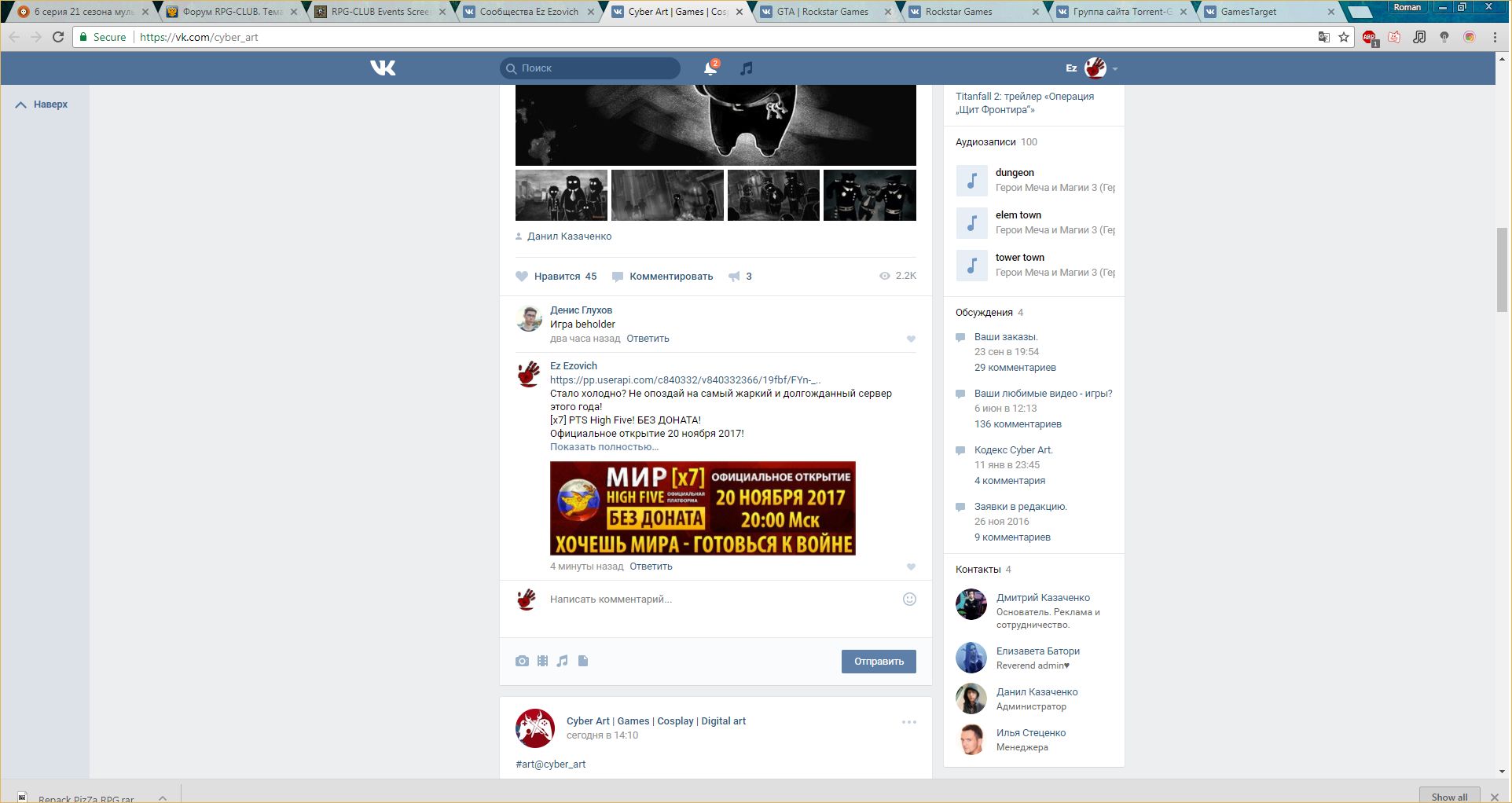Open Дмитрий Казаченко's contact profile
The image size is (1512, 803).
[1043, 598]
